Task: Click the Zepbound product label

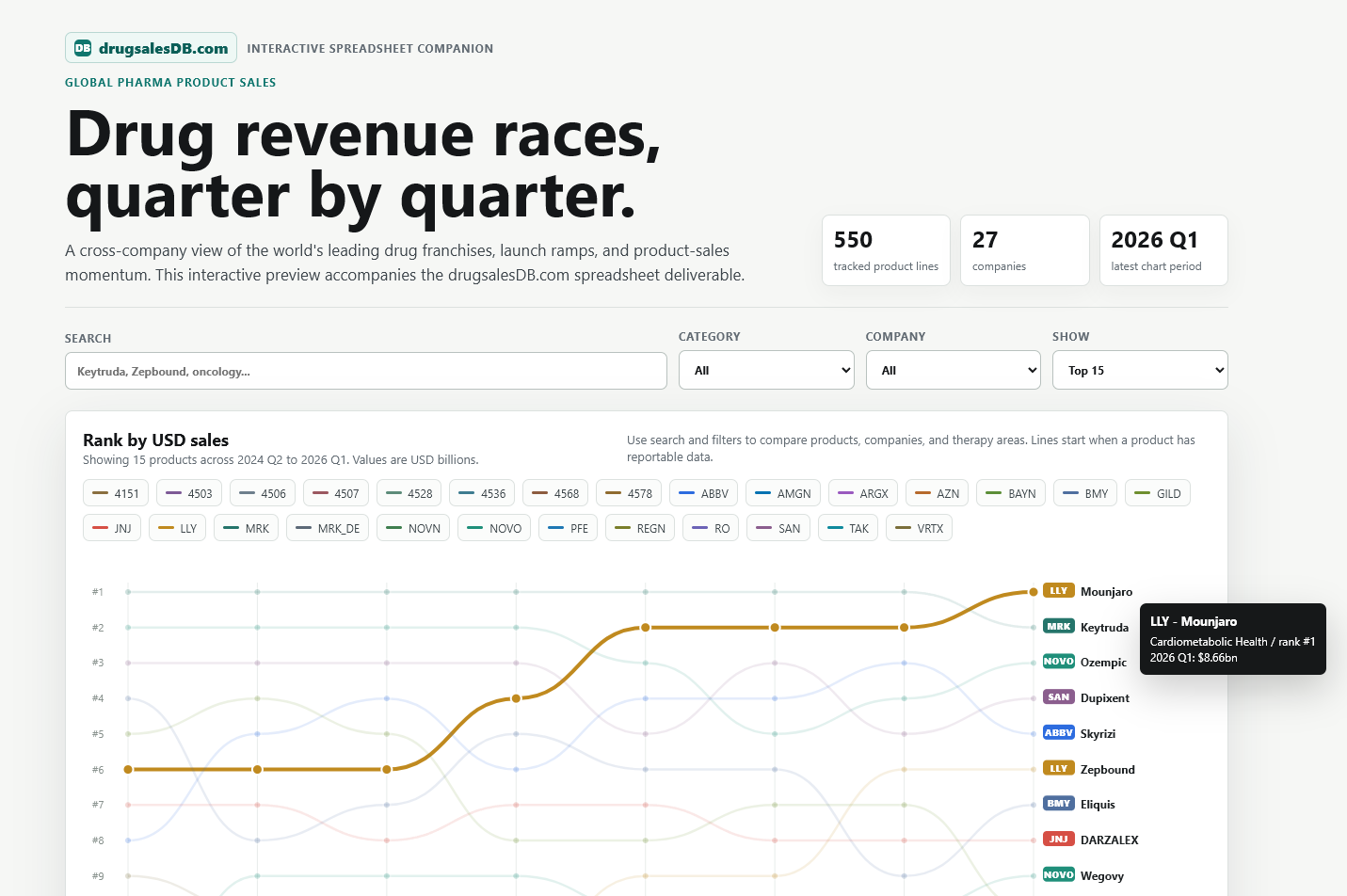Action: pyautogui.click(x=1108, y=770)
